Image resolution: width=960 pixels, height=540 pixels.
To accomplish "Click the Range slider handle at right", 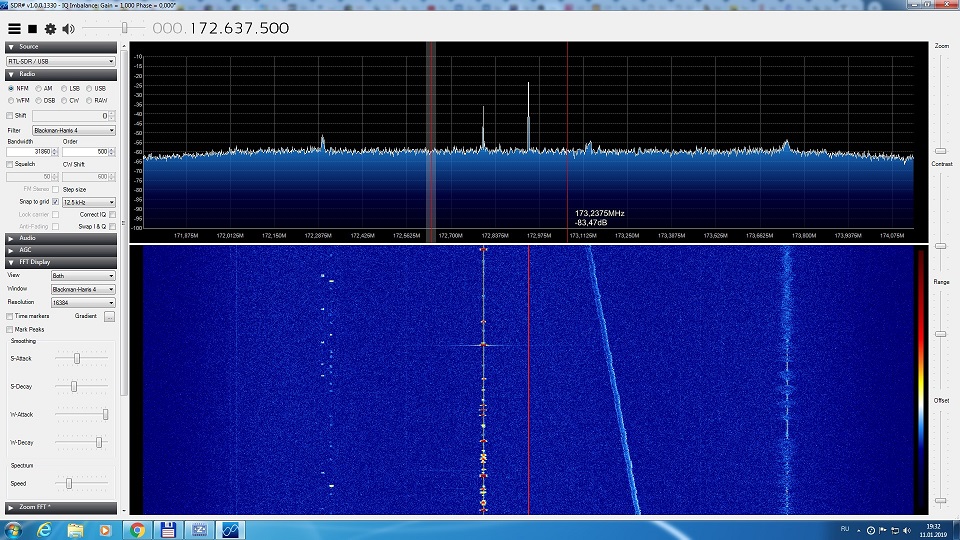I will click(940, 334).
